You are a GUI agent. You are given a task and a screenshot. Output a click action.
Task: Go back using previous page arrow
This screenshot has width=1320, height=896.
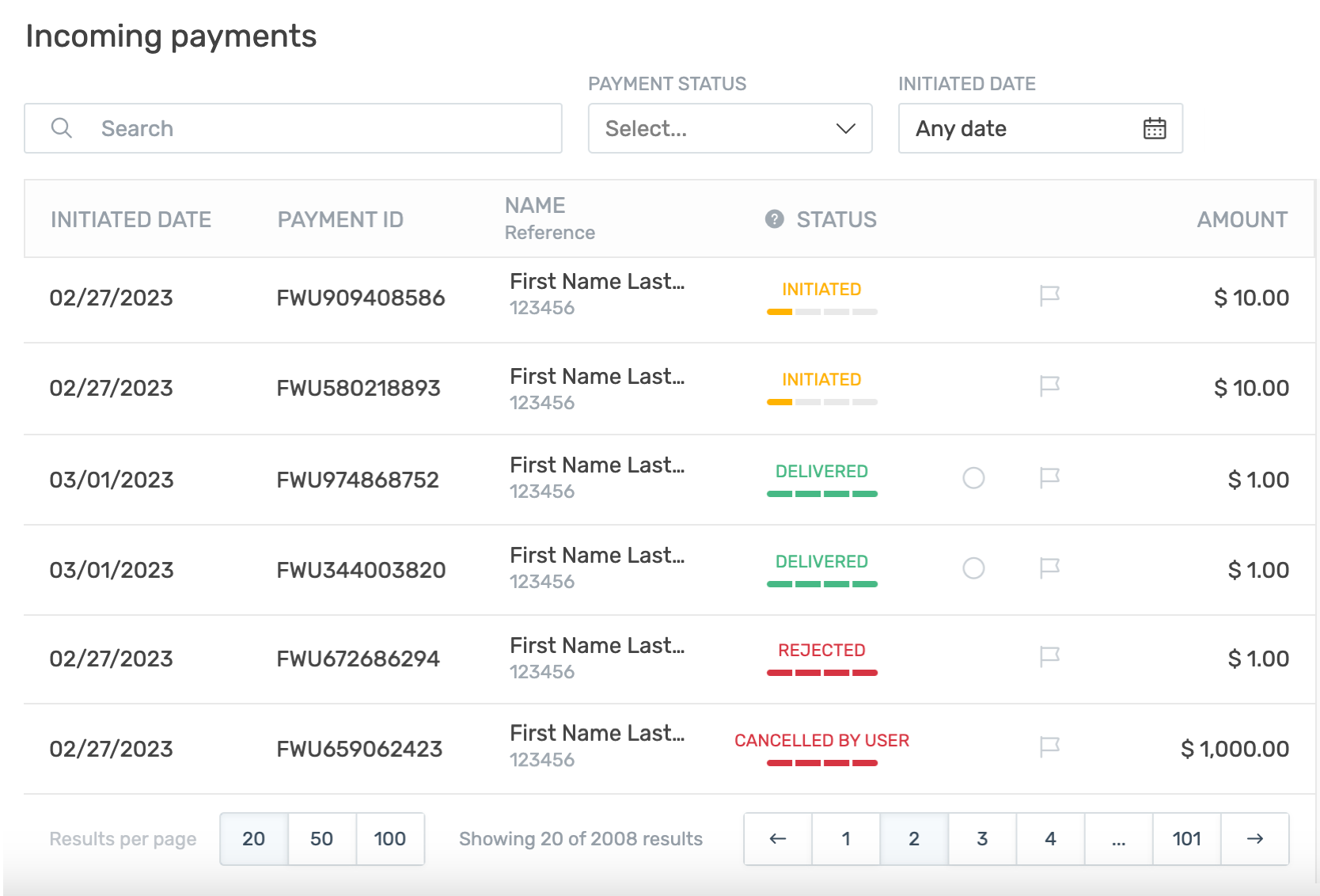click(778, 839)
